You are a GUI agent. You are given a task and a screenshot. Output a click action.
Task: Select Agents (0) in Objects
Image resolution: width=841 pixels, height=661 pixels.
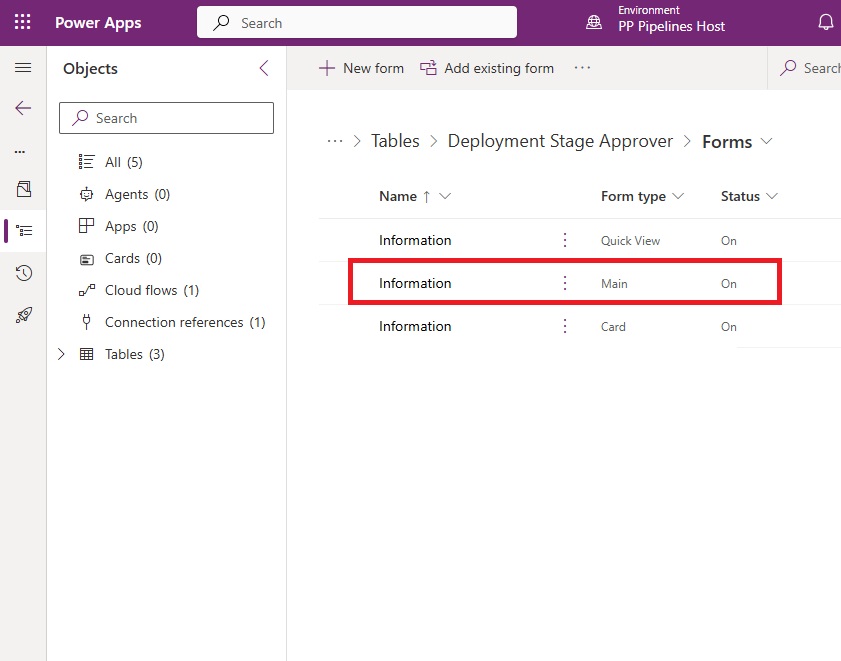(x=137, y=194)
